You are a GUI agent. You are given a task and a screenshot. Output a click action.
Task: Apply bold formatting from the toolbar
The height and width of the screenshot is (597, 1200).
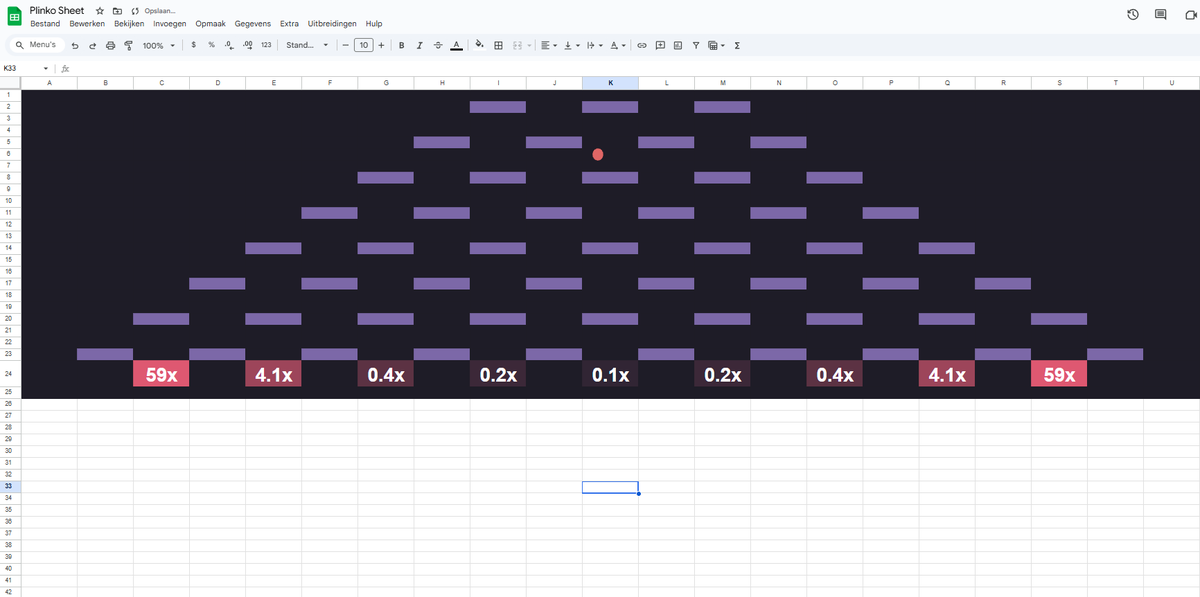(x=401, y=45)
